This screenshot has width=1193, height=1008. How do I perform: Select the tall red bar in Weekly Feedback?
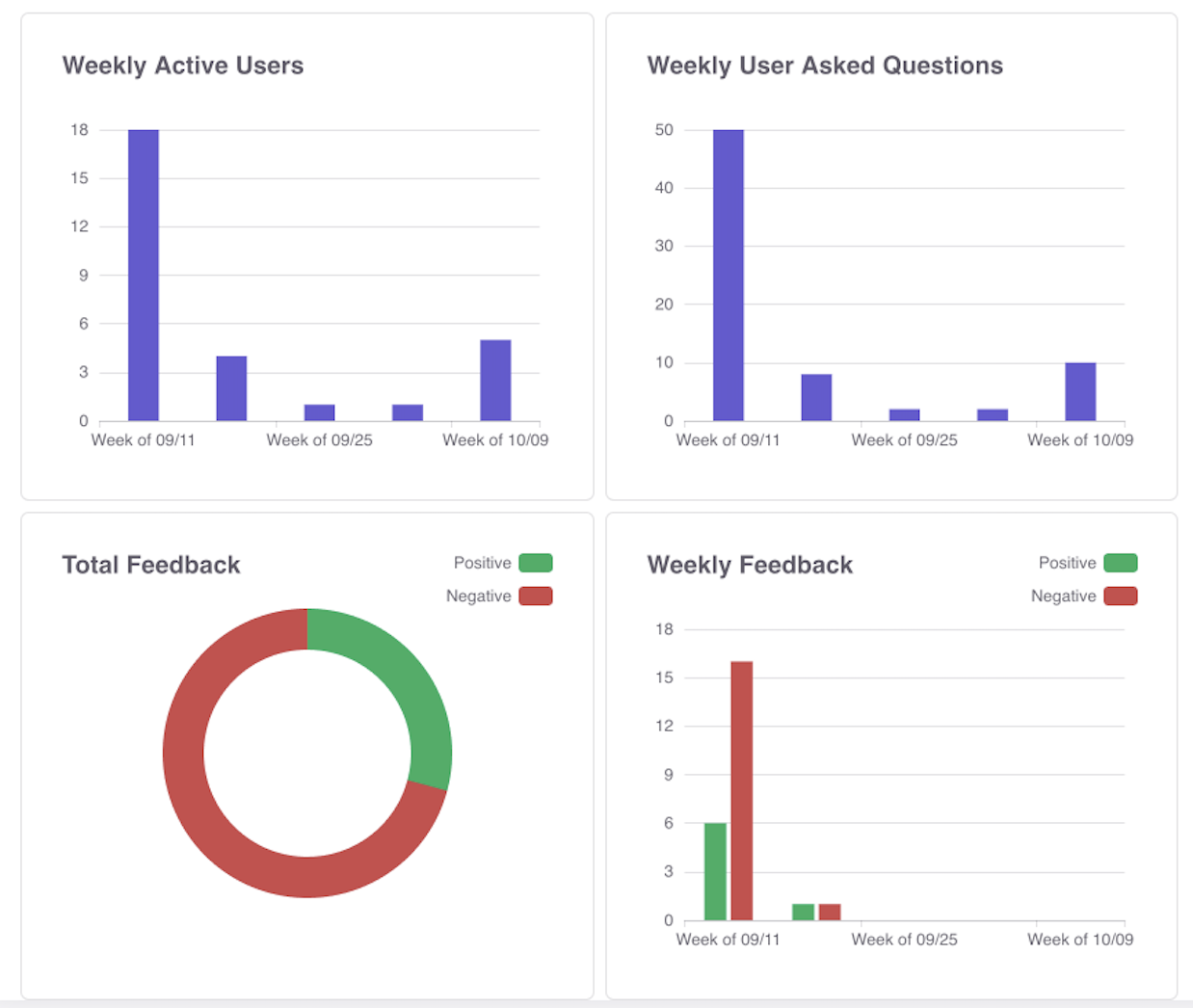741,790
